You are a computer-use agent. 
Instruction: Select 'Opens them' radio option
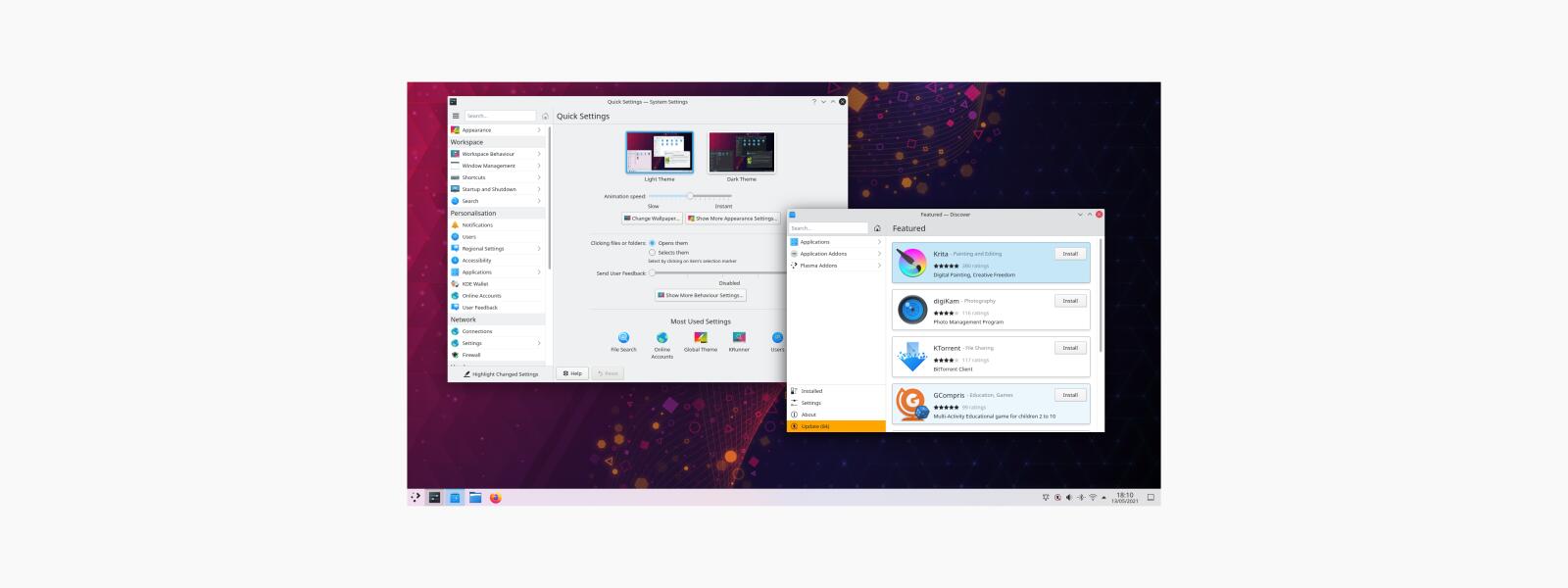652,243
